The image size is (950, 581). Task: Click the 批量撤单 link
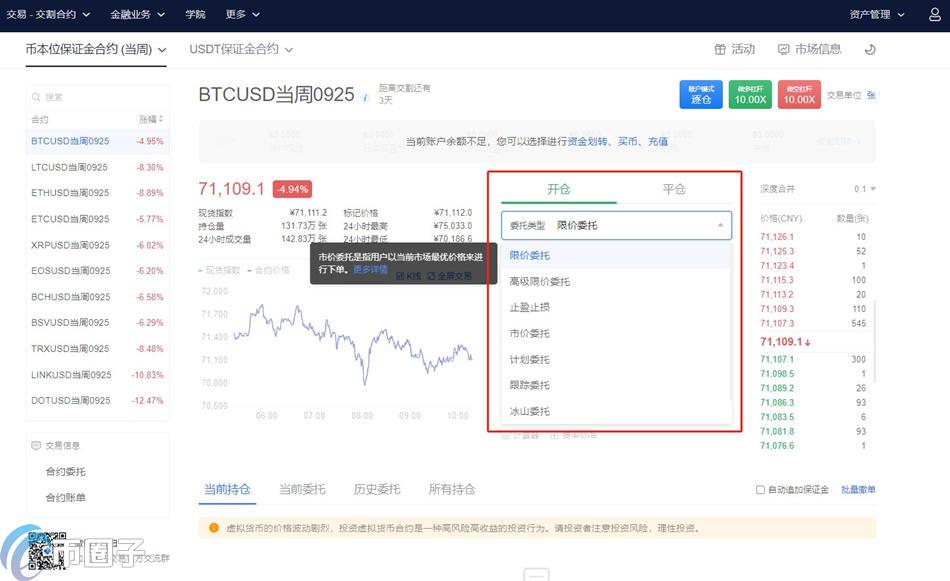(859, 490)
